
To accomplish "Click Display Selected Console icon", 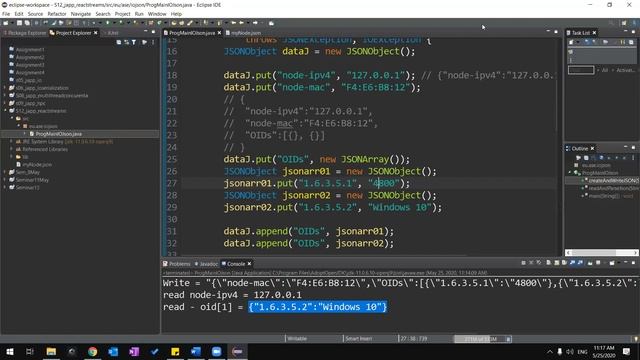I will point(598,263).
